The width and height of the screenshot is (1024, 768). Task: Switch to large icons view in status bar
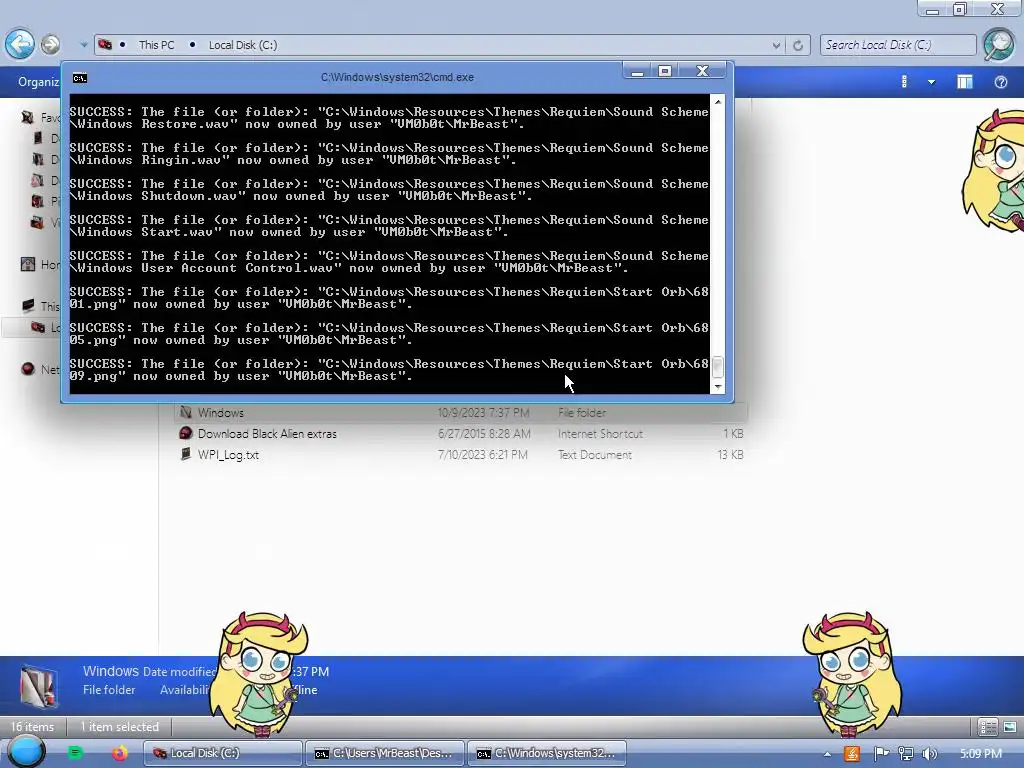[1010, 727]
